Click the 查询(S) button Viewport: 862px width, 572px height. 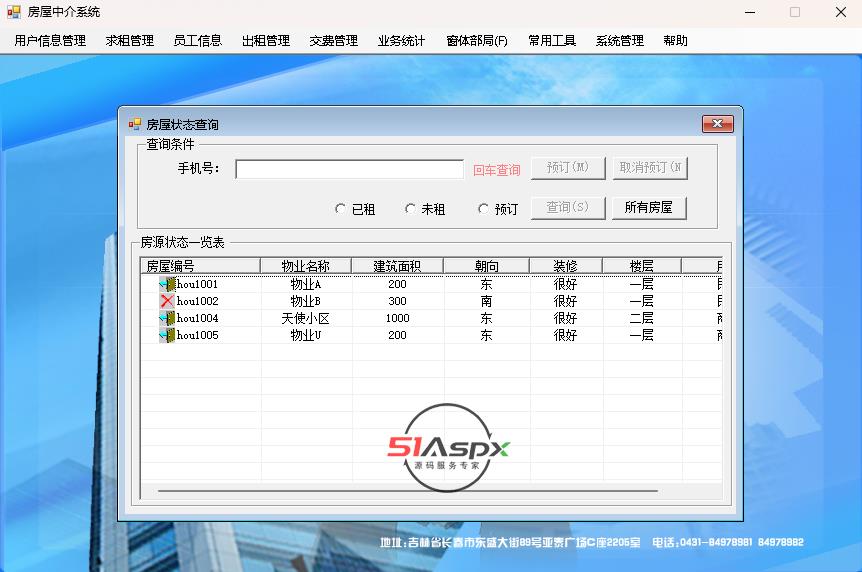pyautogui.click(x=568, y=208)
